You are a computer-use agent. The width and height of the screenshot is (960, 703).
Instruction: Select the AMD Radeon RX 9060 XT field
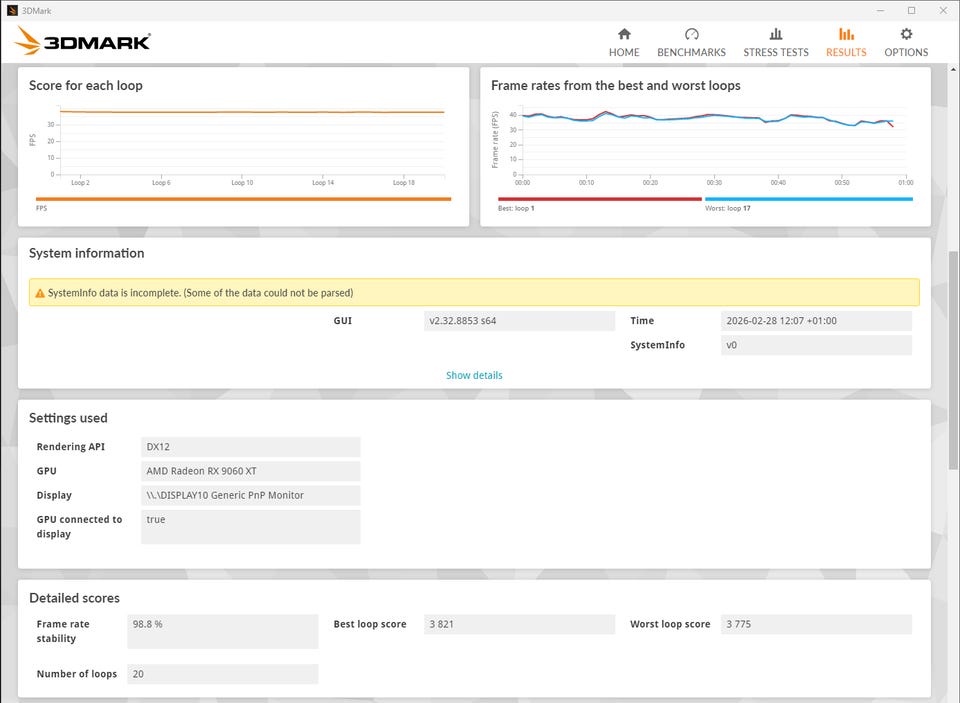pos(250,471)
